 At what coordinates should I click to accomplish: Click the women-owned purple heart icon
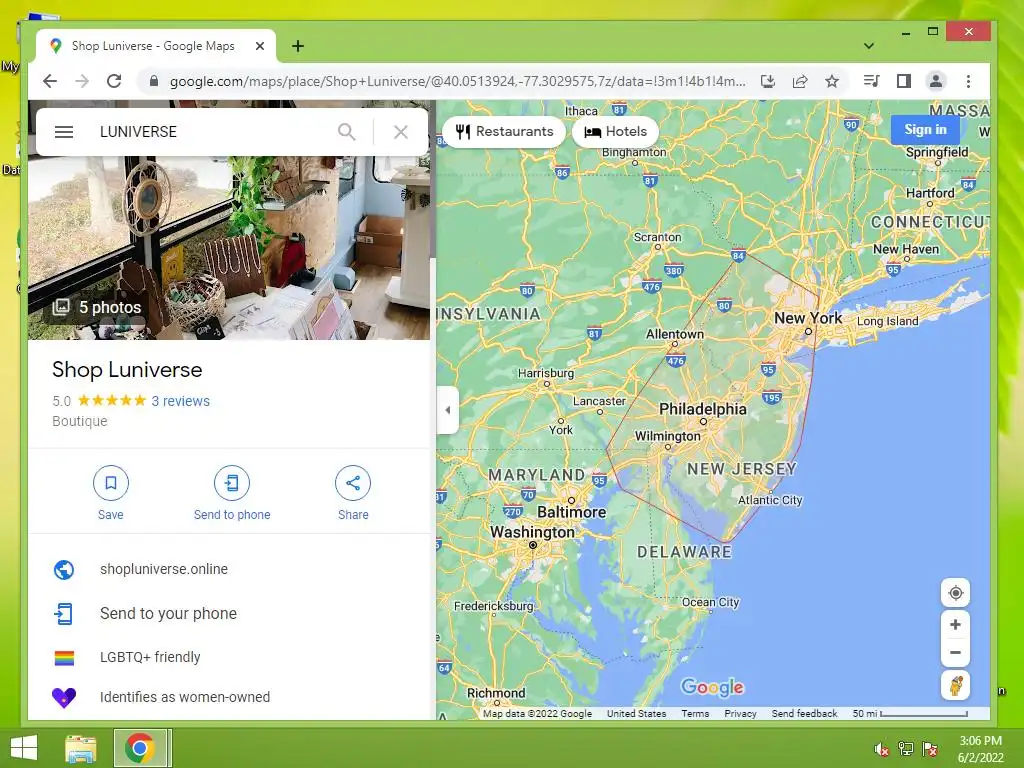pos(64,697)
